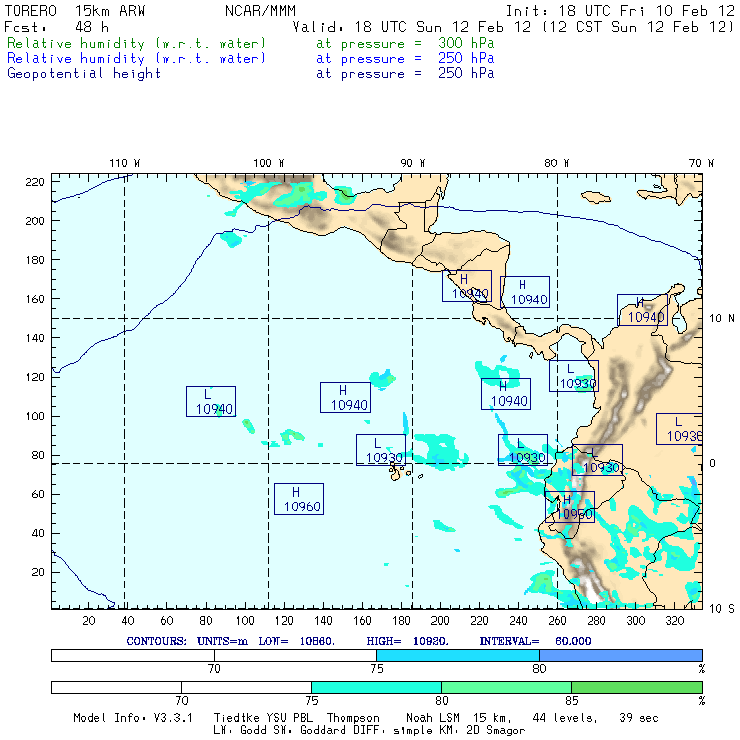Click the 'H 10960' height maximum box
This screenshot has height=740, width=740.
click(x=299, y=499)
